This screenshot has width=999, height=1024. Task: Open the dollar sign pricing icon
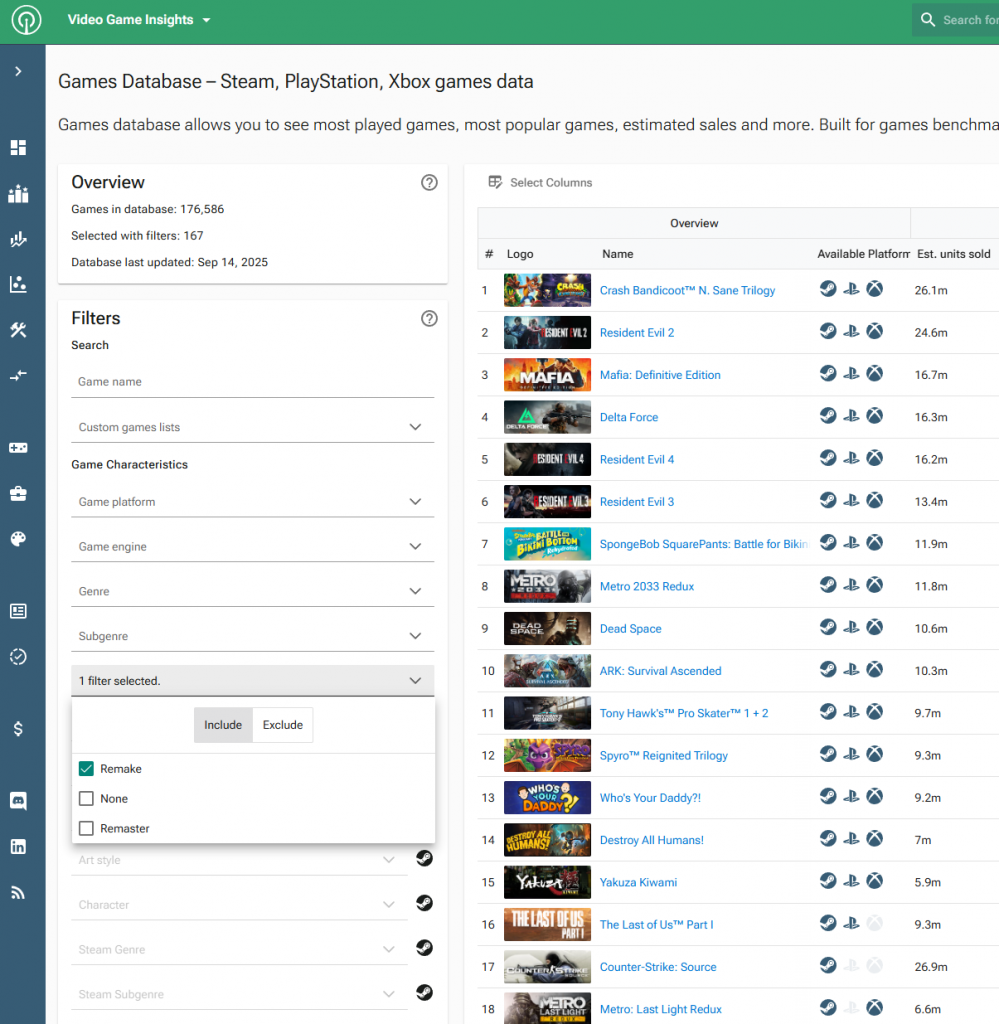tap(18, 728)
